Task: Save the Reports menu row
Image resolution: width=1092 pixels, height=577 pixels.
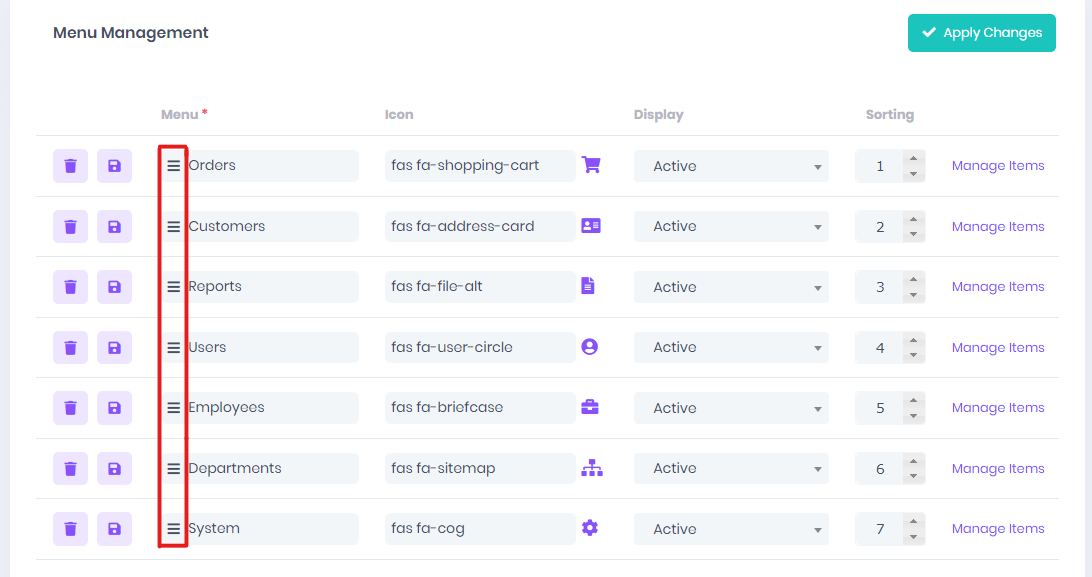Action: (114, 287)
